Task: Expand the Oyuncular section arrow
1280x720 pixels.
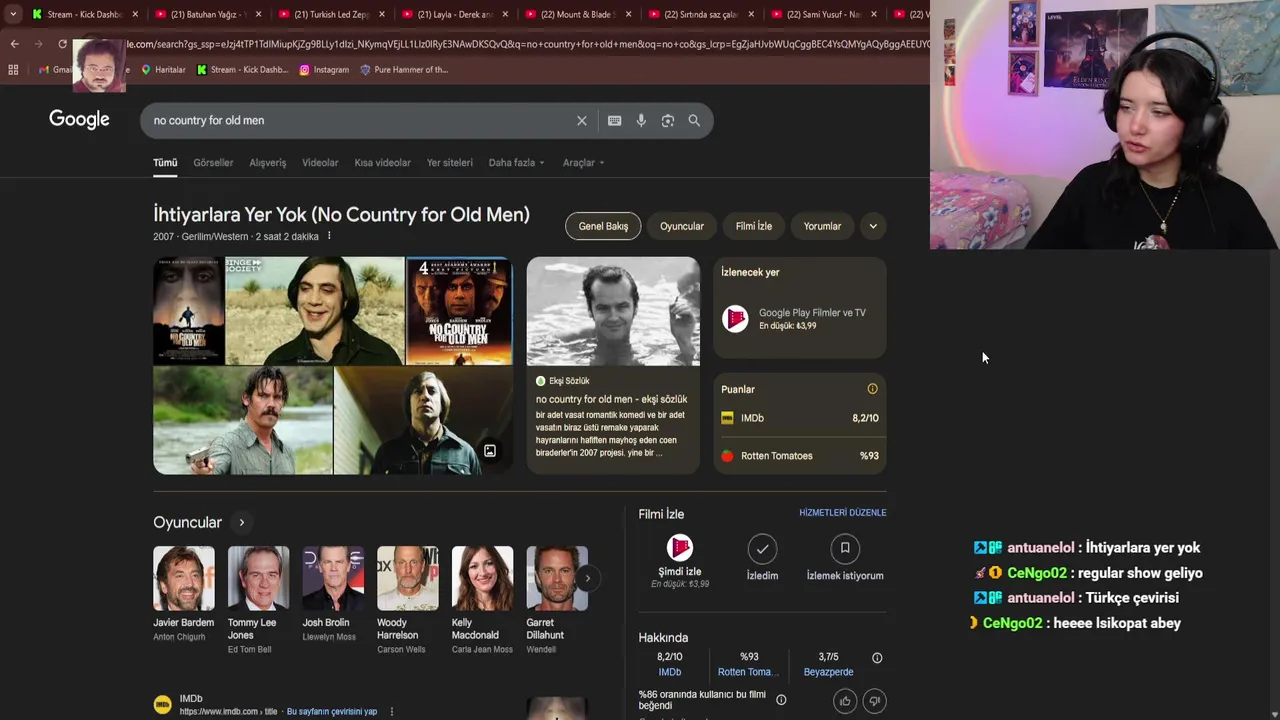Action: coord(241,523)
